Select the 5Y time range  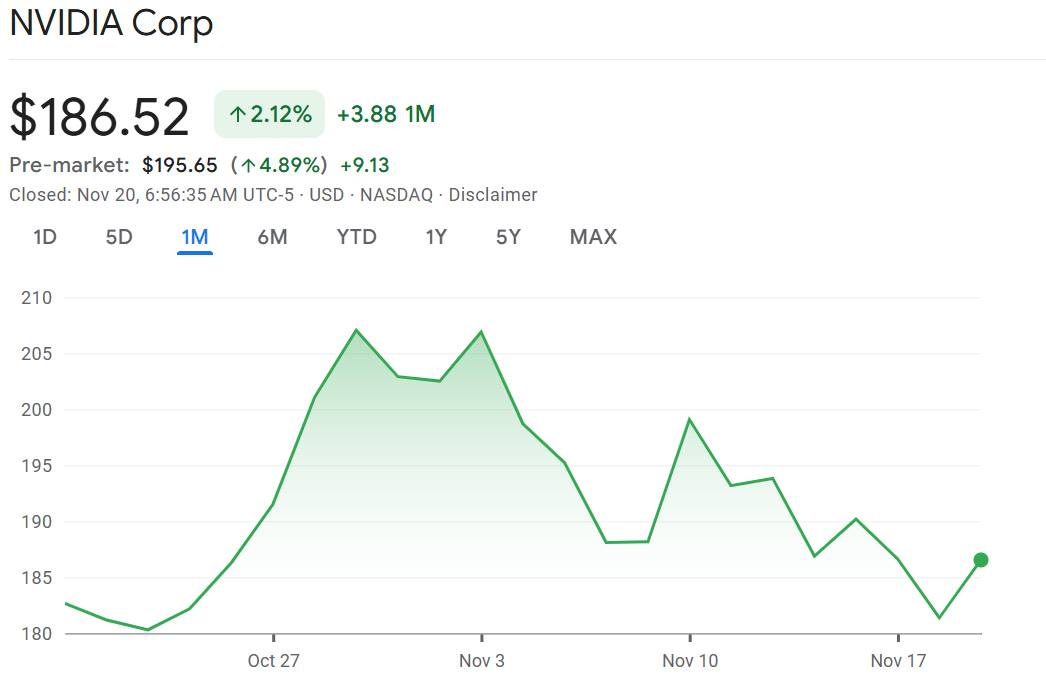pos(507,237)
